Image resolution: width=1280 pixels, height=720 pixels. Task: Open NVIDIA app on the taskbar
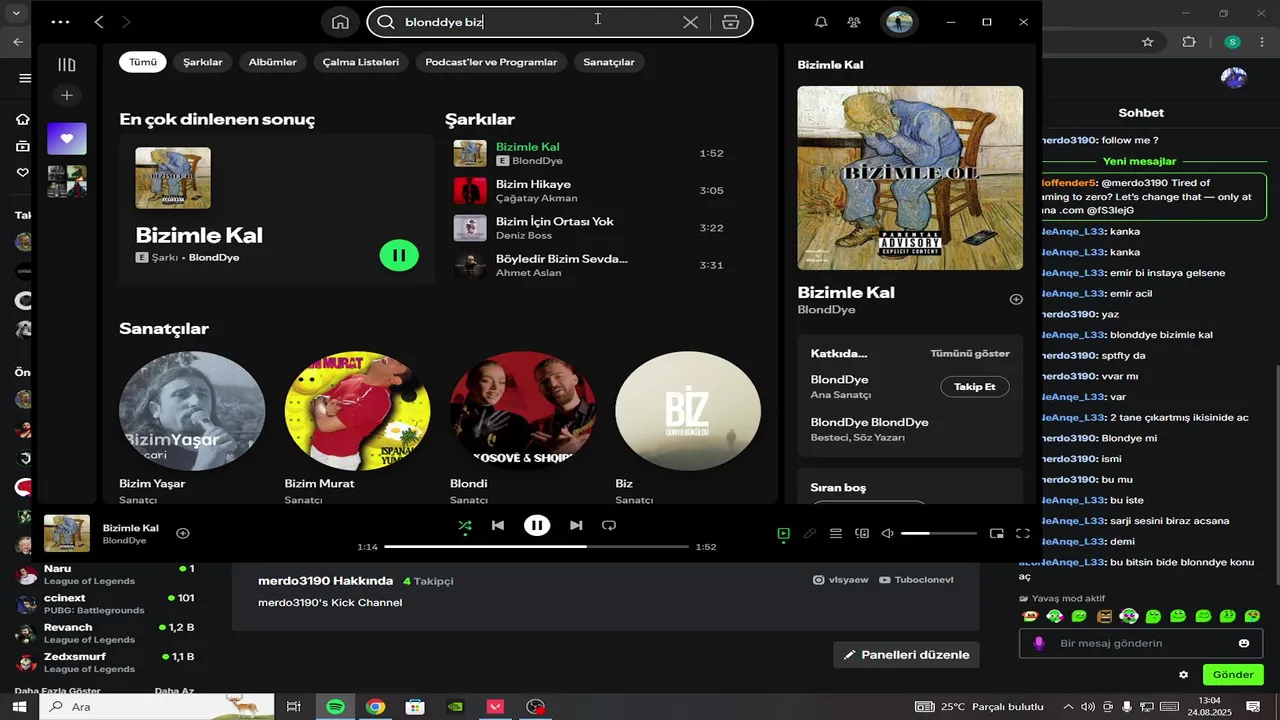455,707
